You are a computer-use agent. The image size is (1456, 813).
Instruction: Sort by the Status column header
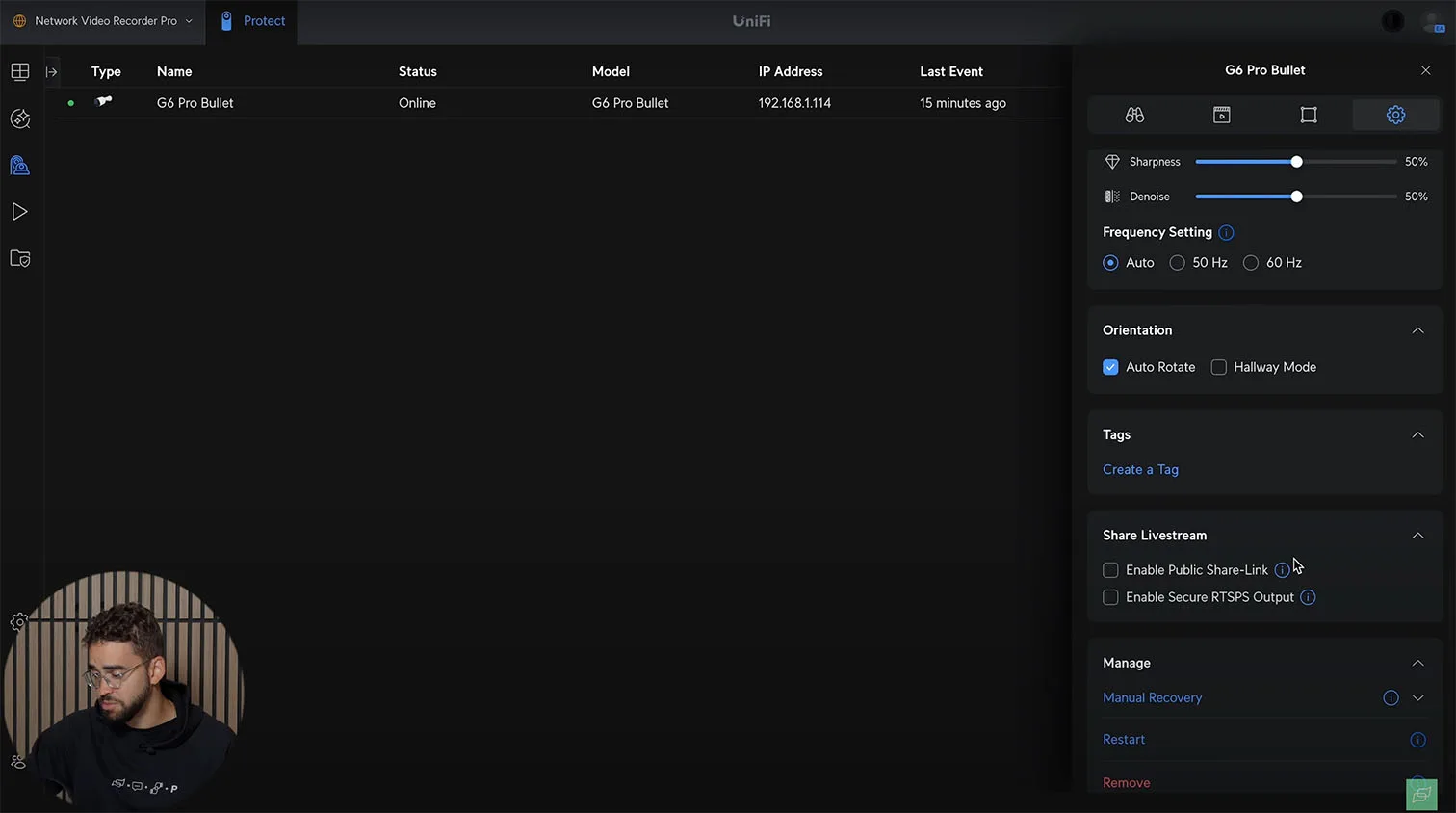coord(418,71)
